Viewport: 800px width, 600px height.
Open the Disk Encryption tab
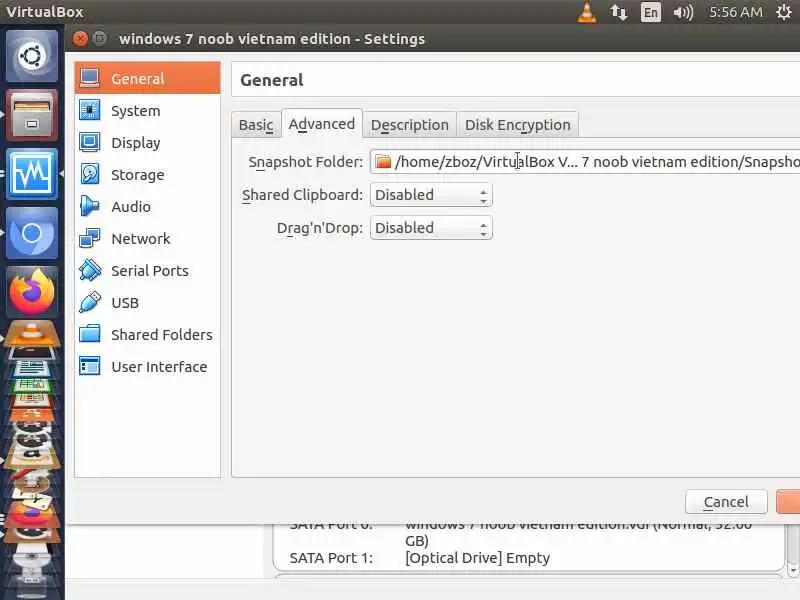point(518,124)
